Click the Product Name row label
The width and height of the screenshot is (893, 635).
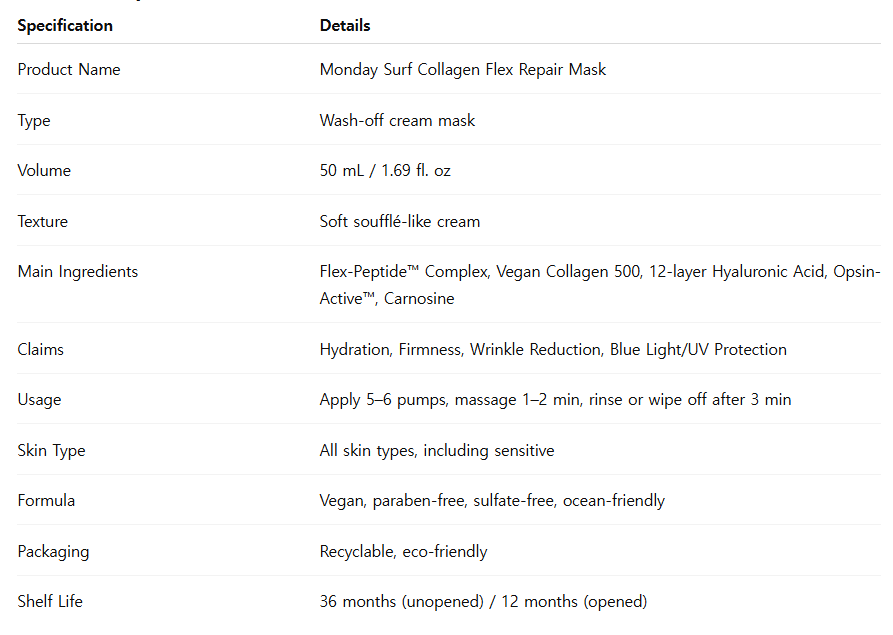[x=68, y=70]
